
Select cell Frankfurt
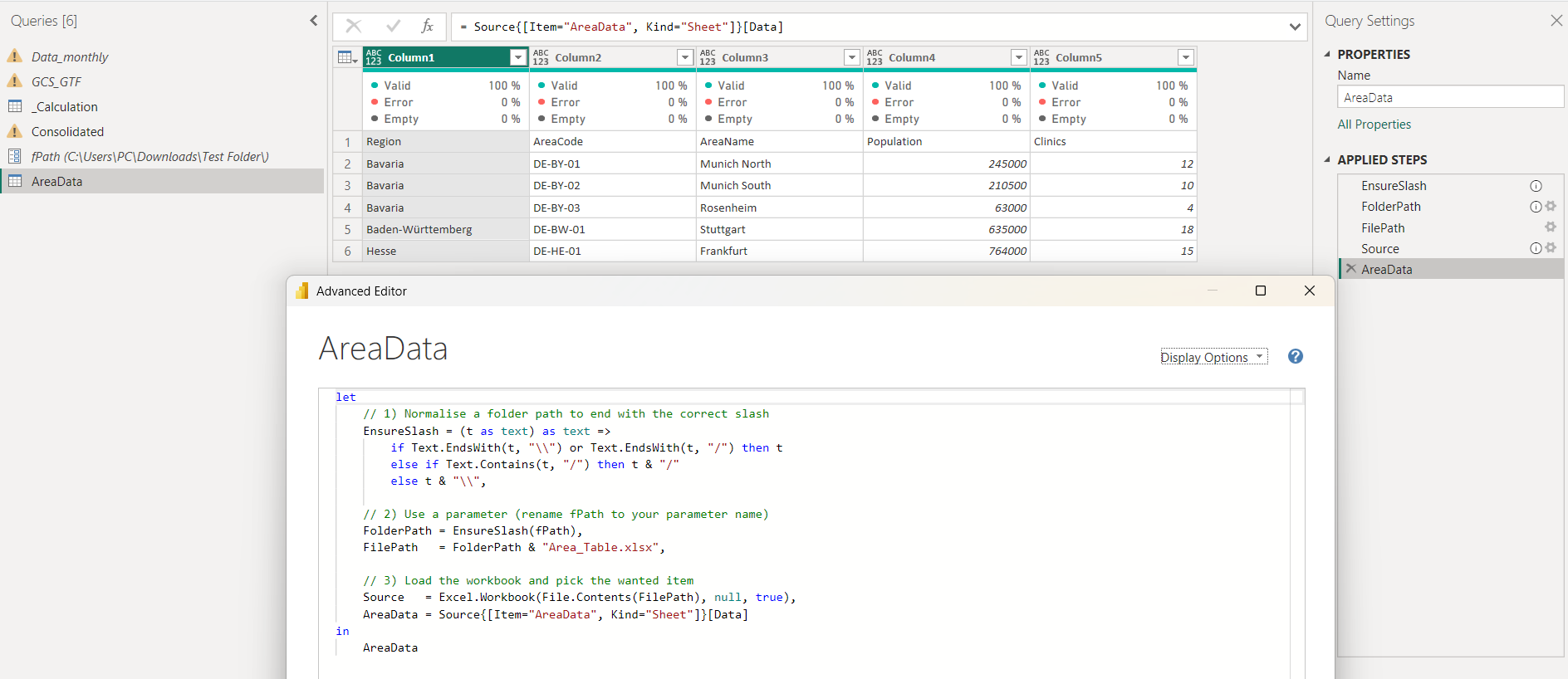pos(780,251)
